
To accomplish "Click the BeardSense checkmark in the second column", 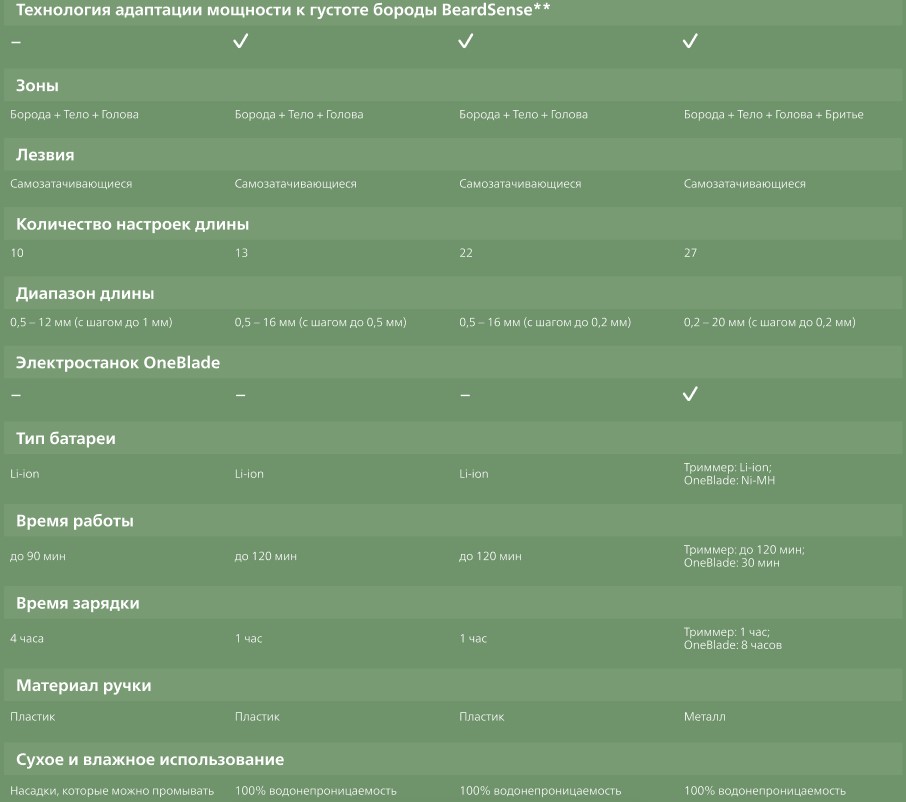I will click(240, 42).
